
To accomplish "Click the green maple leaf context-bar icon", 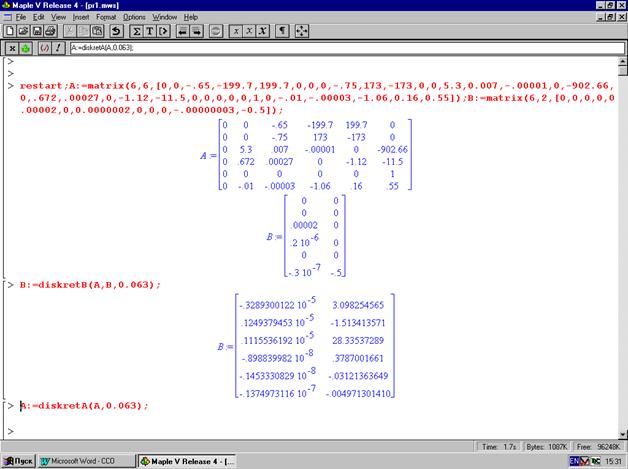I will point(26,48).
